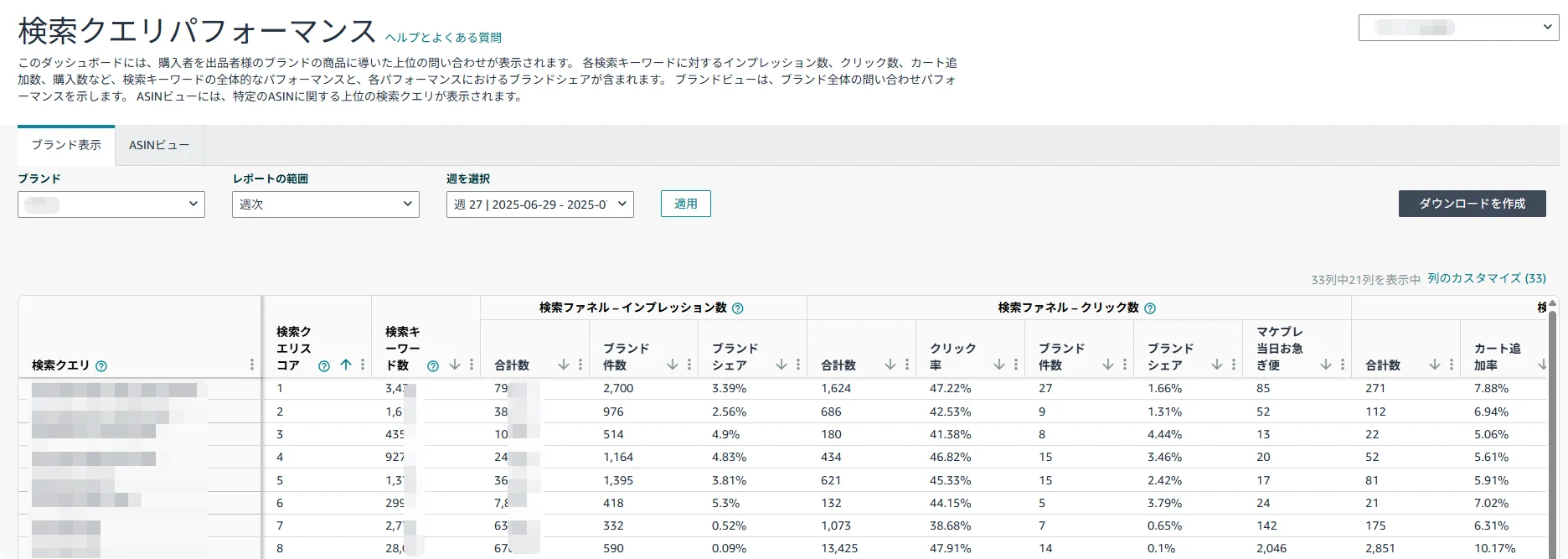Switch to the ブランド表示 tab

(x=66, y=145)
